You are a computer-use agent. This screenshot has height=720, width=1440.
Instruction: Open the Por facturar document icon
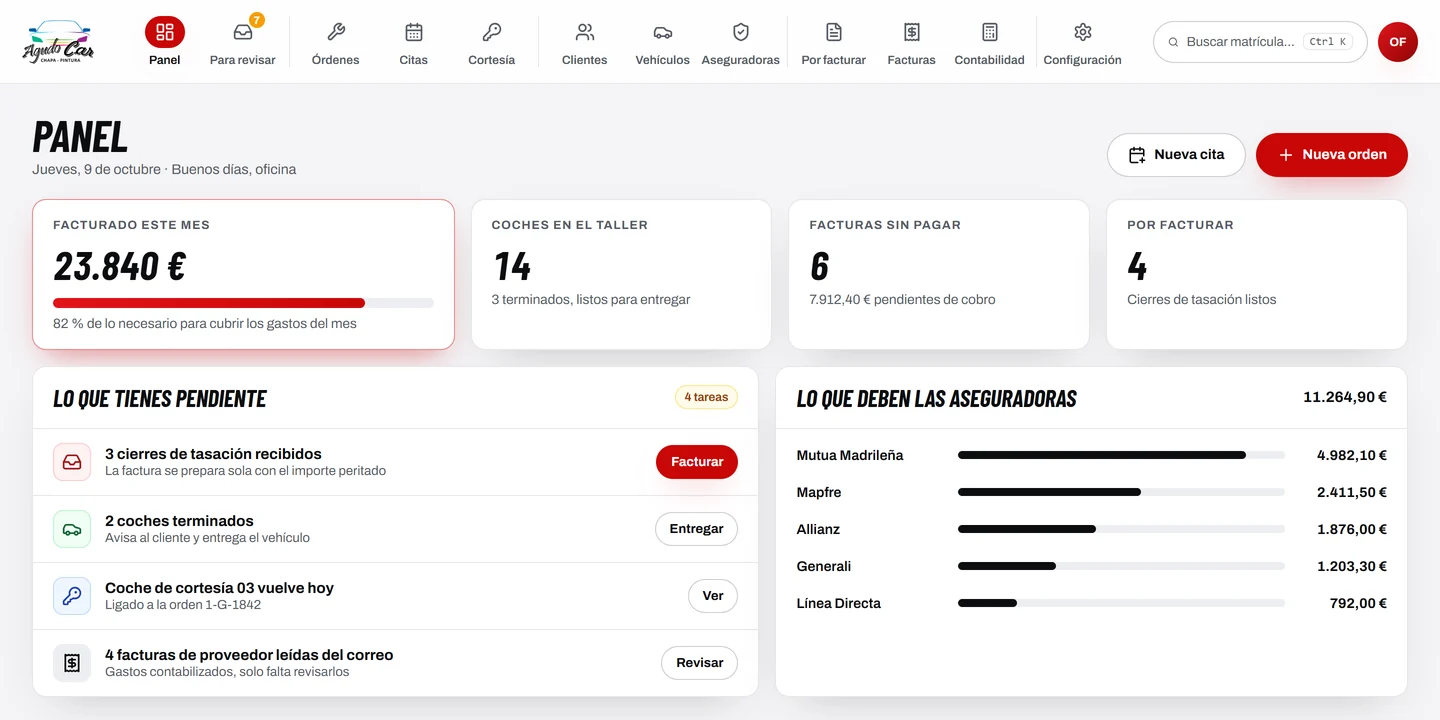(834, 32)
